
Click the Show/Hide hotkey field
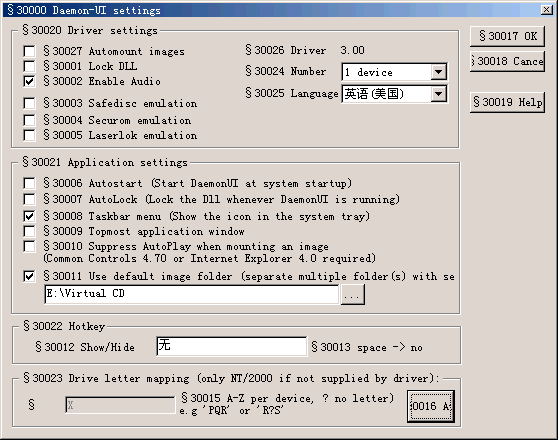[x=231, y=346]
